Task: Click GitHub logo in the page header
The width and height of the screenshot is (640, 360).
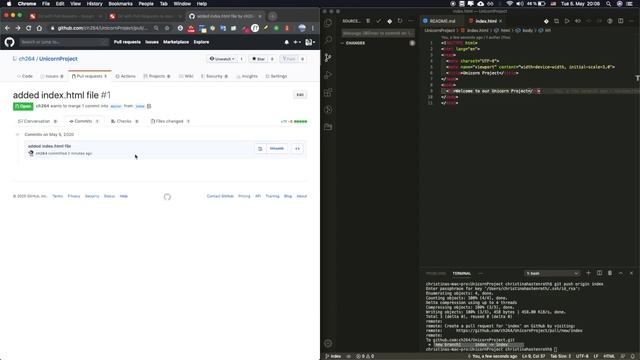Action: [x=9, y=42]
